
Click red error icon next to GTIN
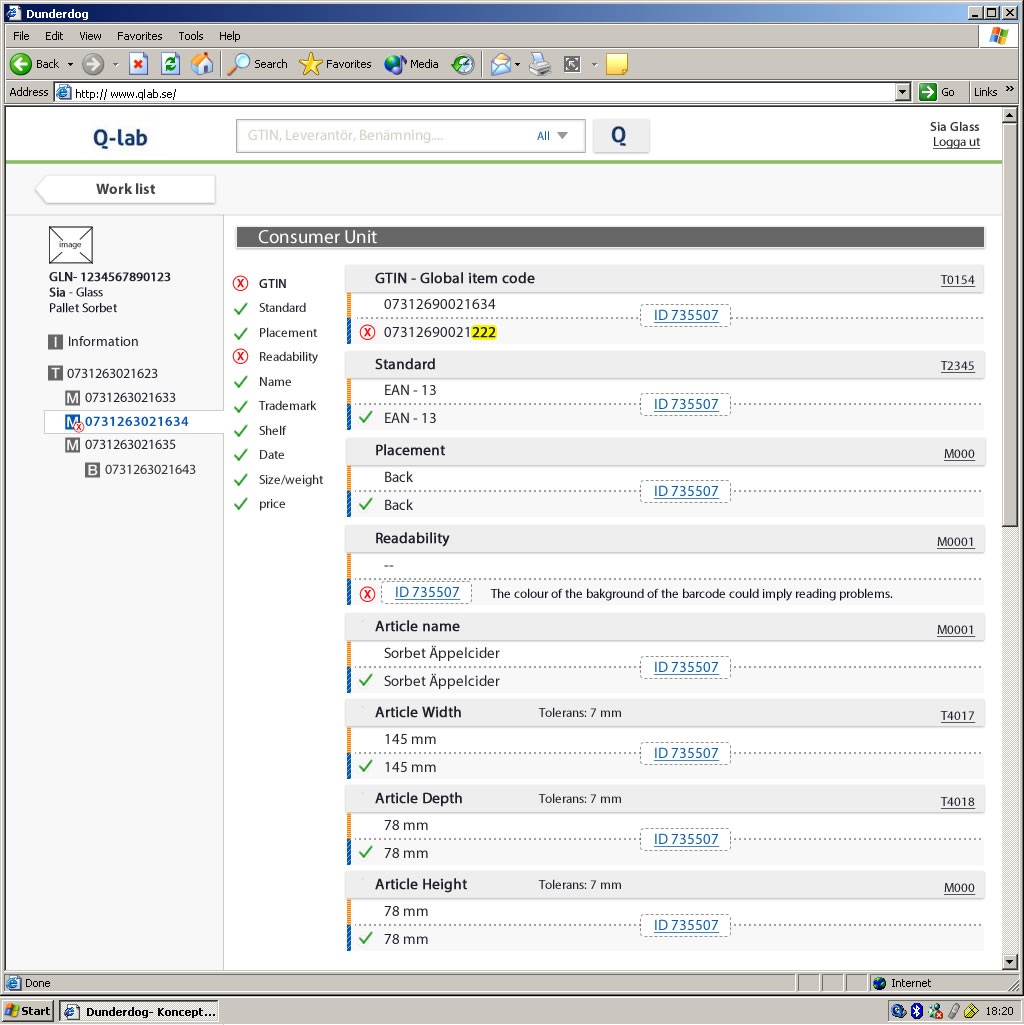tap(240, 284)
